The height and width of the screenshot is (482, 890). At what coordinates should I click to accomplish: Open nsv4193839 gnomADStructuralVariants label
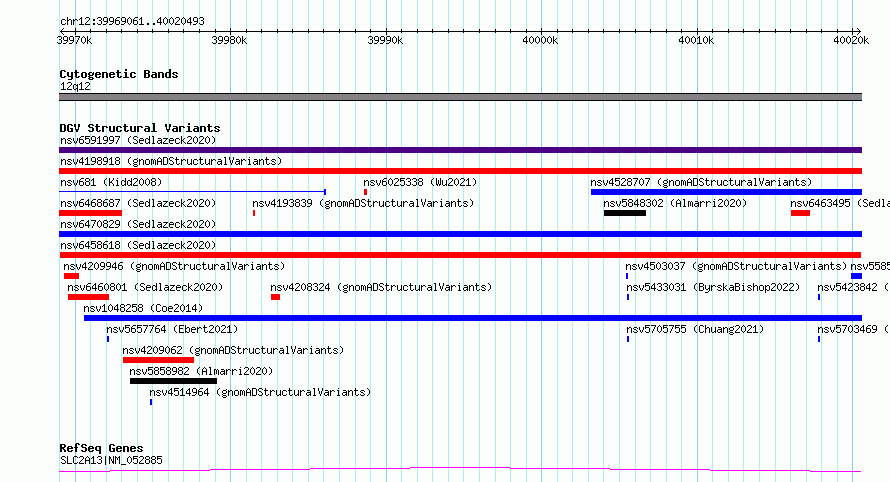[363, 203]
